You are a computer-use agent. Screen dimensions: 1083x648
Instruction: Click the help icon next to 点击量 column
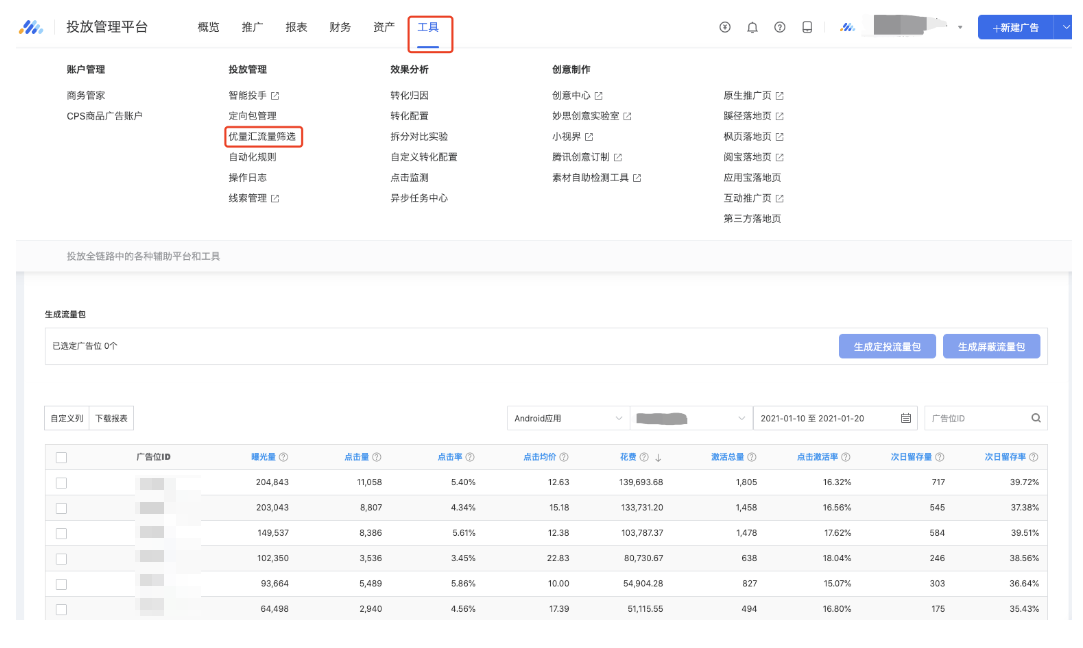(376, 457)
